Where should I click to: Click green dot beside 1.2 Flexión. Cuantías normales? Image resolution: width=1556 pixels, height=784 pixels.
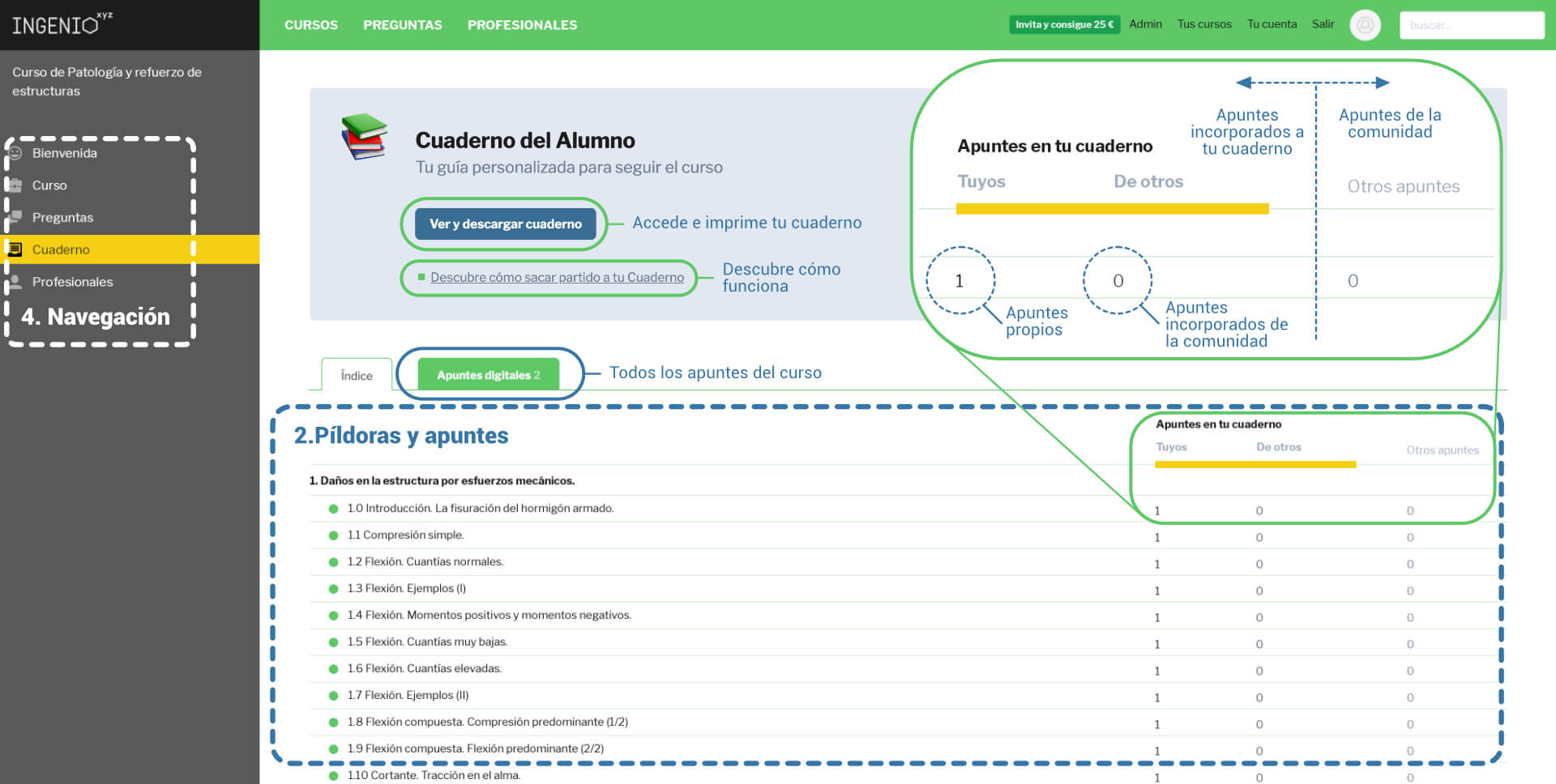333,562
